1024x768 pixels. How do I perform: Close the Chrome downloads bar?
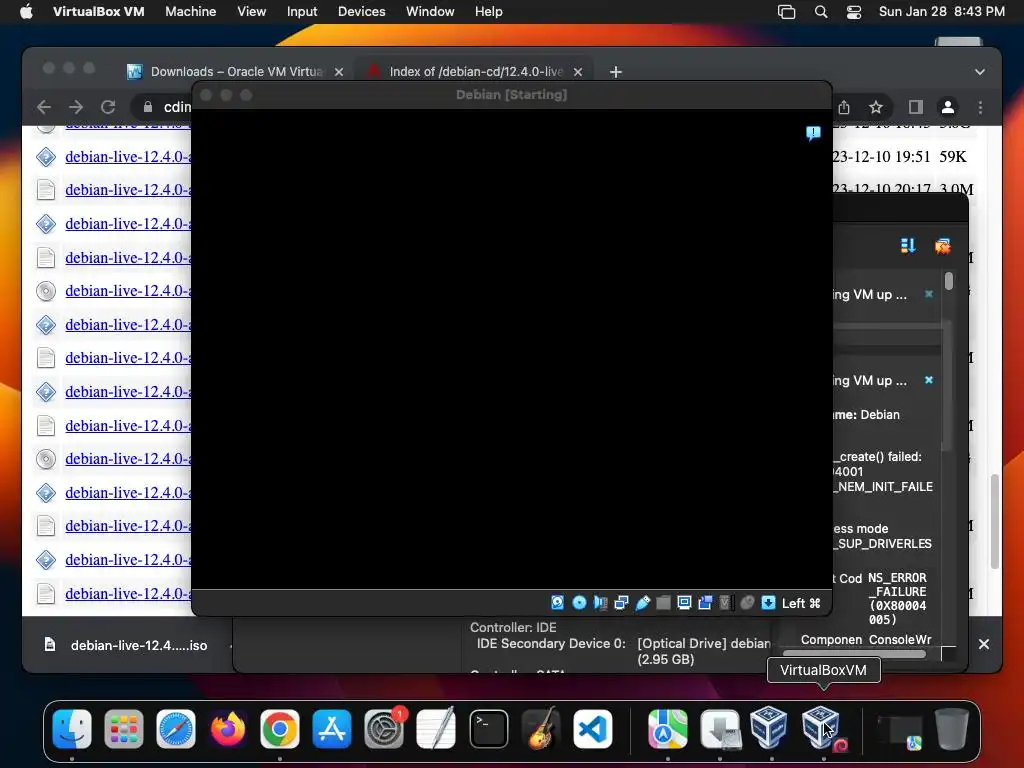984,645
